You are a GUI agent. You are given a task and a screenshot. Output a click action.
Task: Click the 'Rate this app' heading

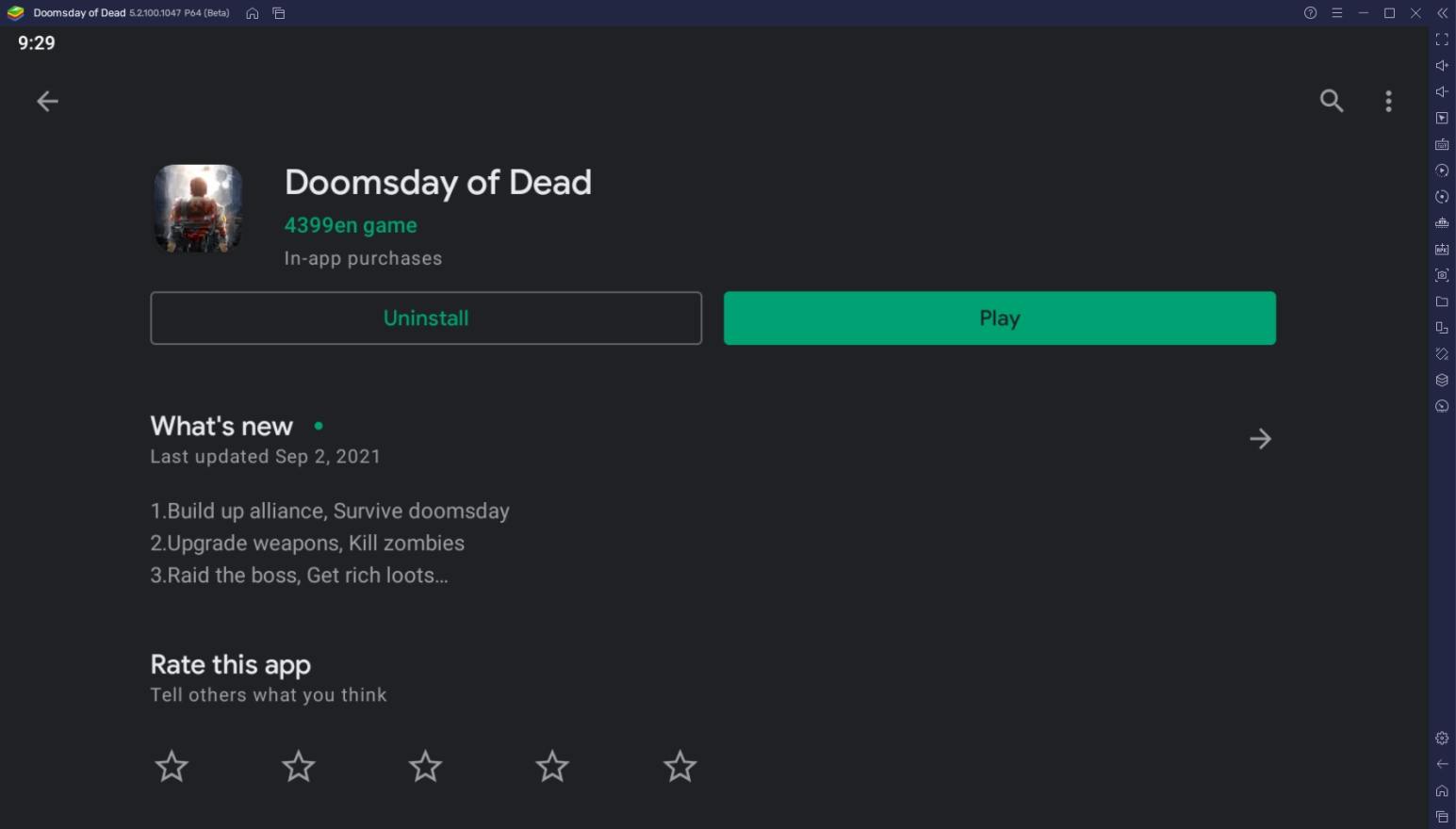pyautogui.click(x=231, y=665)
